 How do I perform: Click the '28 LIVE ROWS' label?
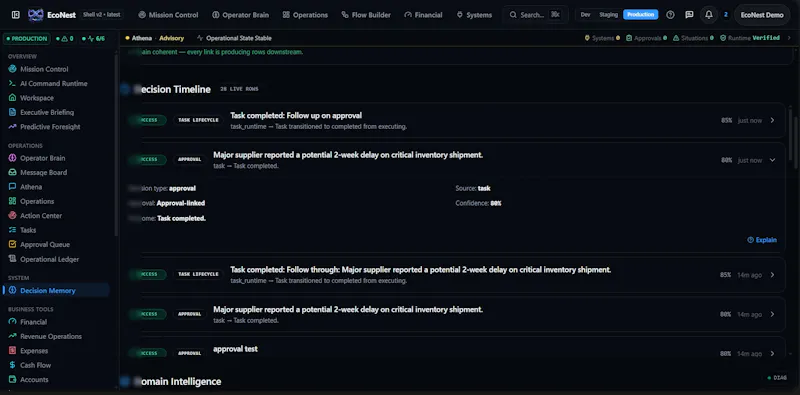tap(239, 89)
